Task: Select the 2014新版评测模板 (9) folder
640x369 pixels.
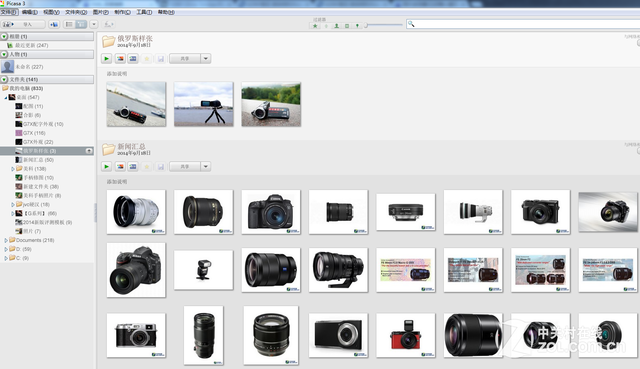Action: coord(44,222)
